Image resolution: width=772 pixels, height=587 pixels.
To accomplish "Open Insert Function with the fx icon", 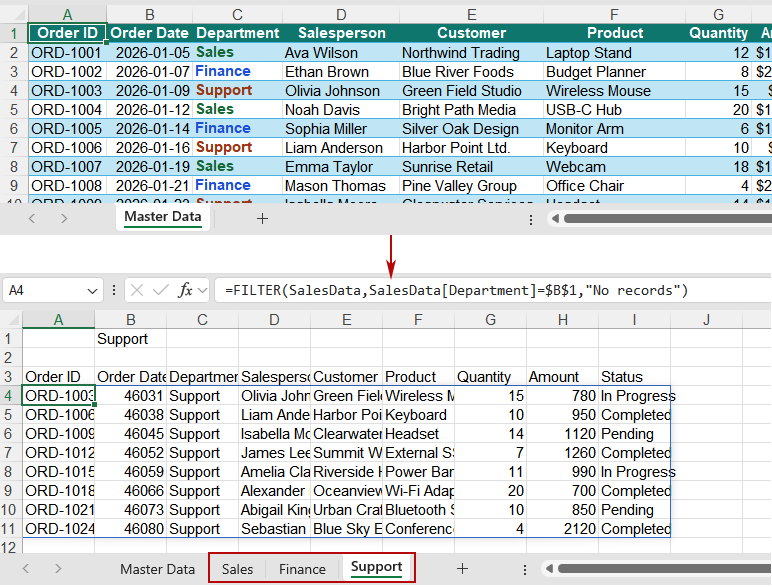I will [x=185, y=291].
